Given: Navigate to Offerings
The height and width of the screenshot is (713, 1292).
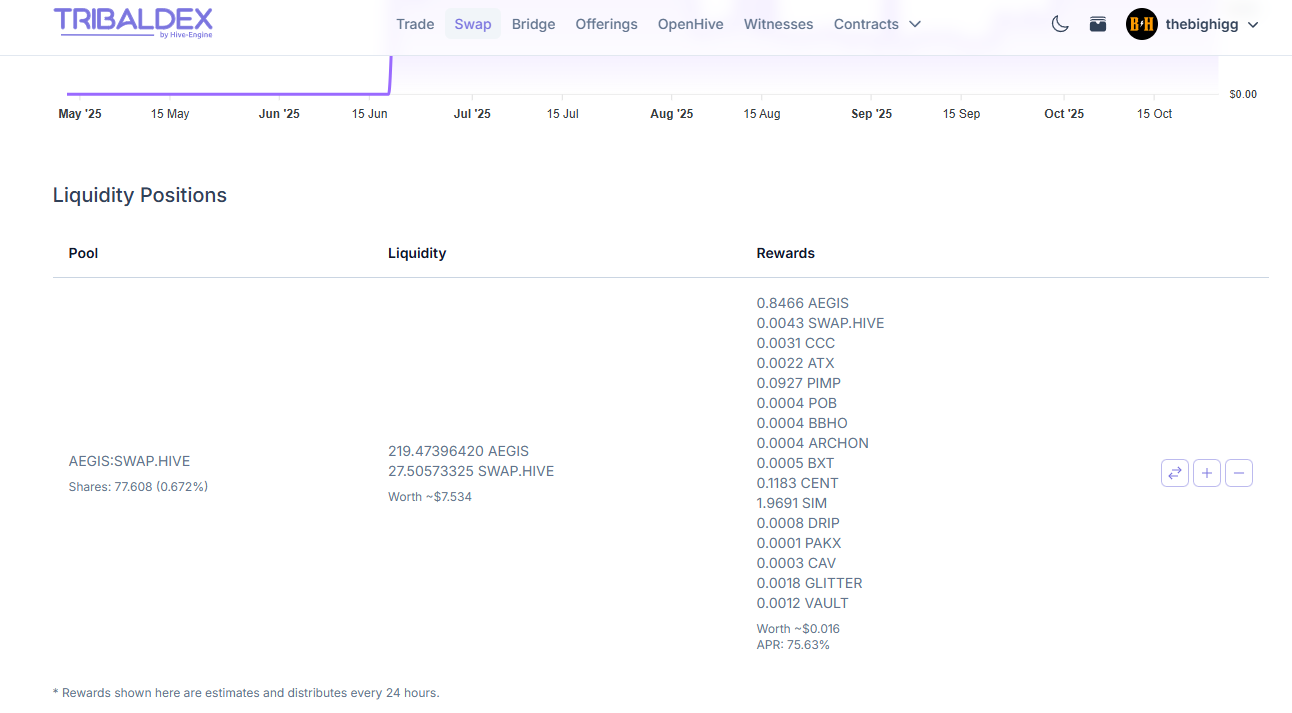Looking at the screenshot, I should [x=606, y=24].
